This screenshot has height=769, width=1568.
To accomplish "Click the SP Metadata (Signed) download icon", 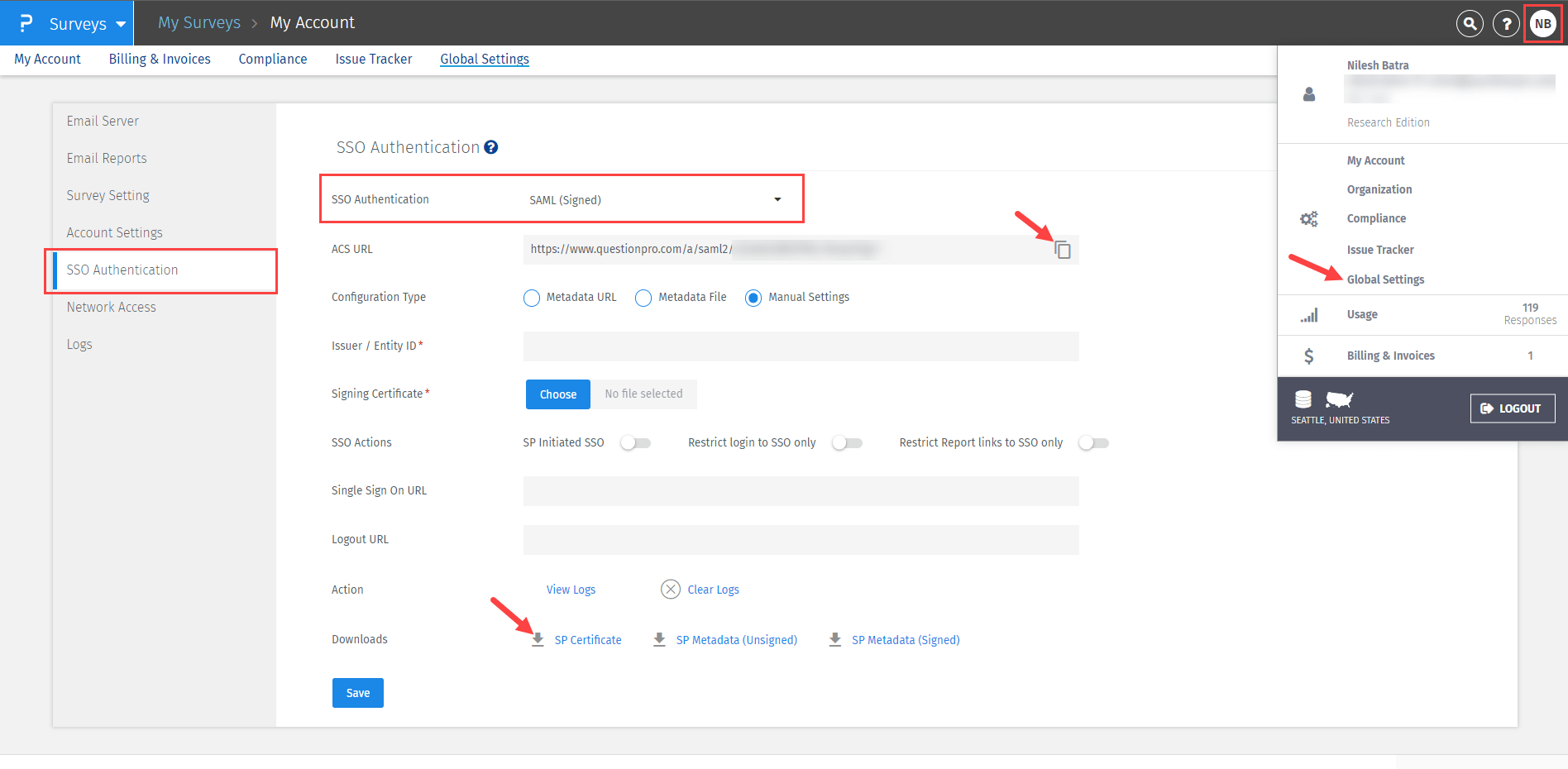I will coord(835,639).
